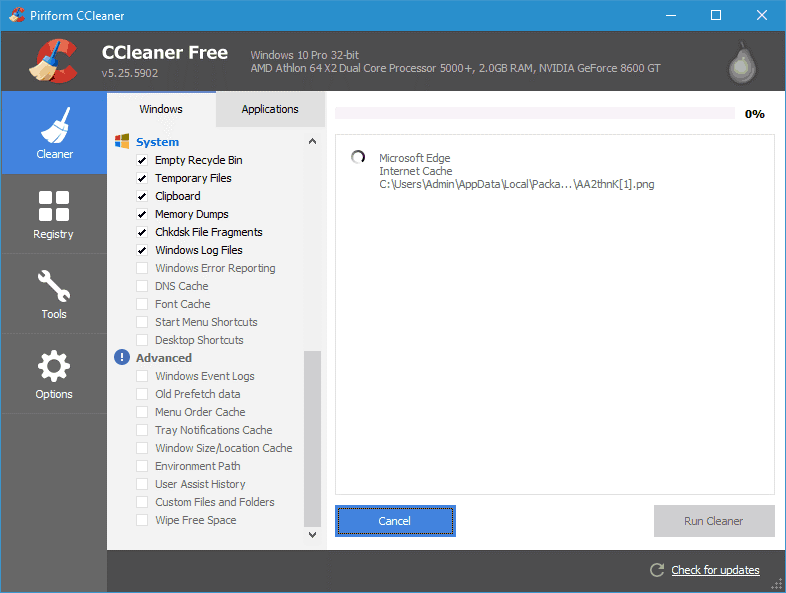Uncheck Empty Recycle Bin
Screen dimensions: 786x593
pyautogui.click(x=142, y=160)
